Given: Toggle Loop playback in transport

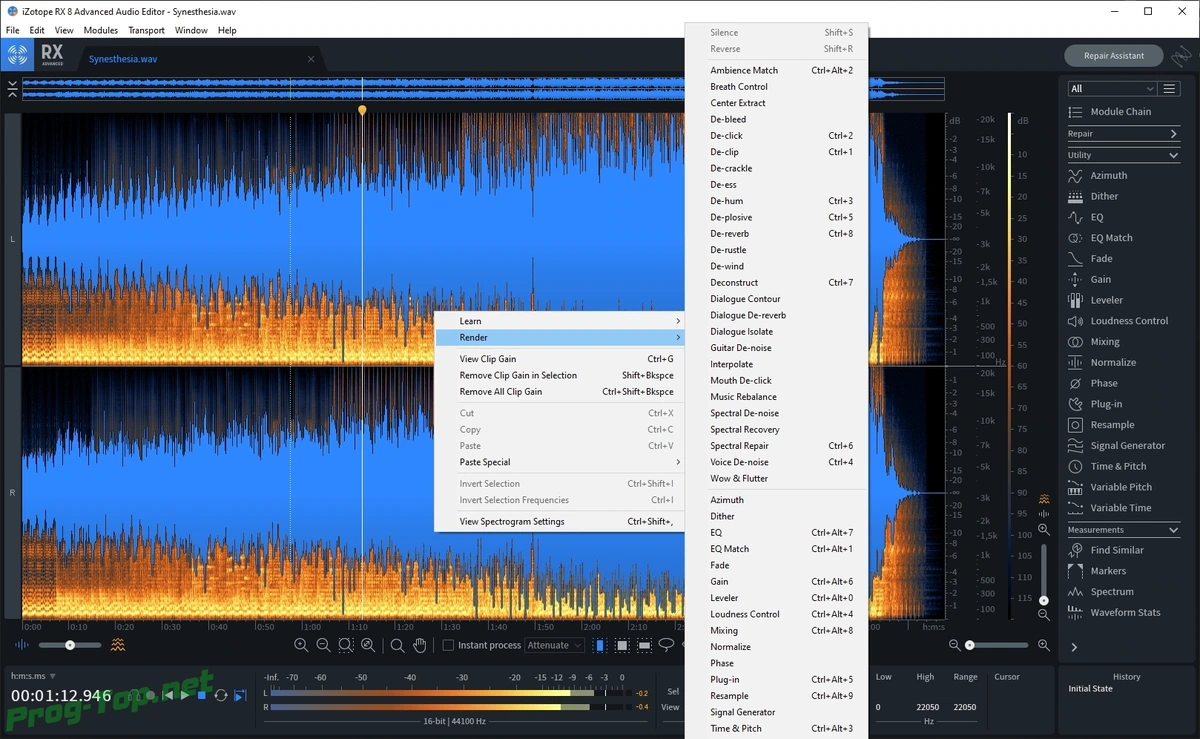Looking at the screenshot, I should pyautogui.click(x=220, y=694).
